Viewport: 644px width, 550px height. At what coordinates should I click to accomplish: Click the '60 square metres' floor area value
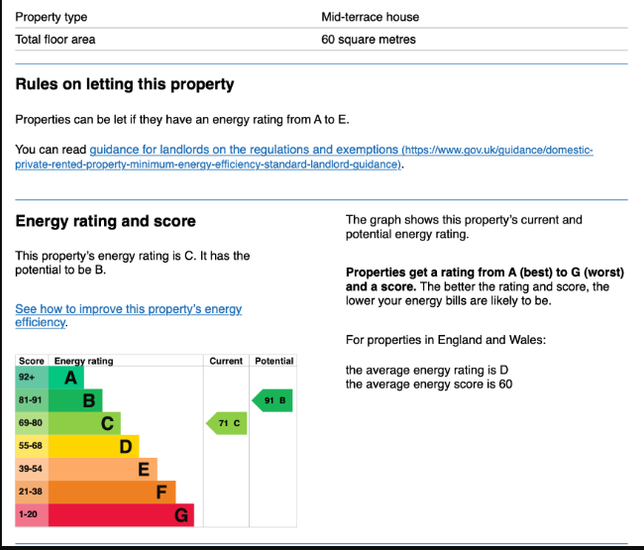[x=368, y=40]
